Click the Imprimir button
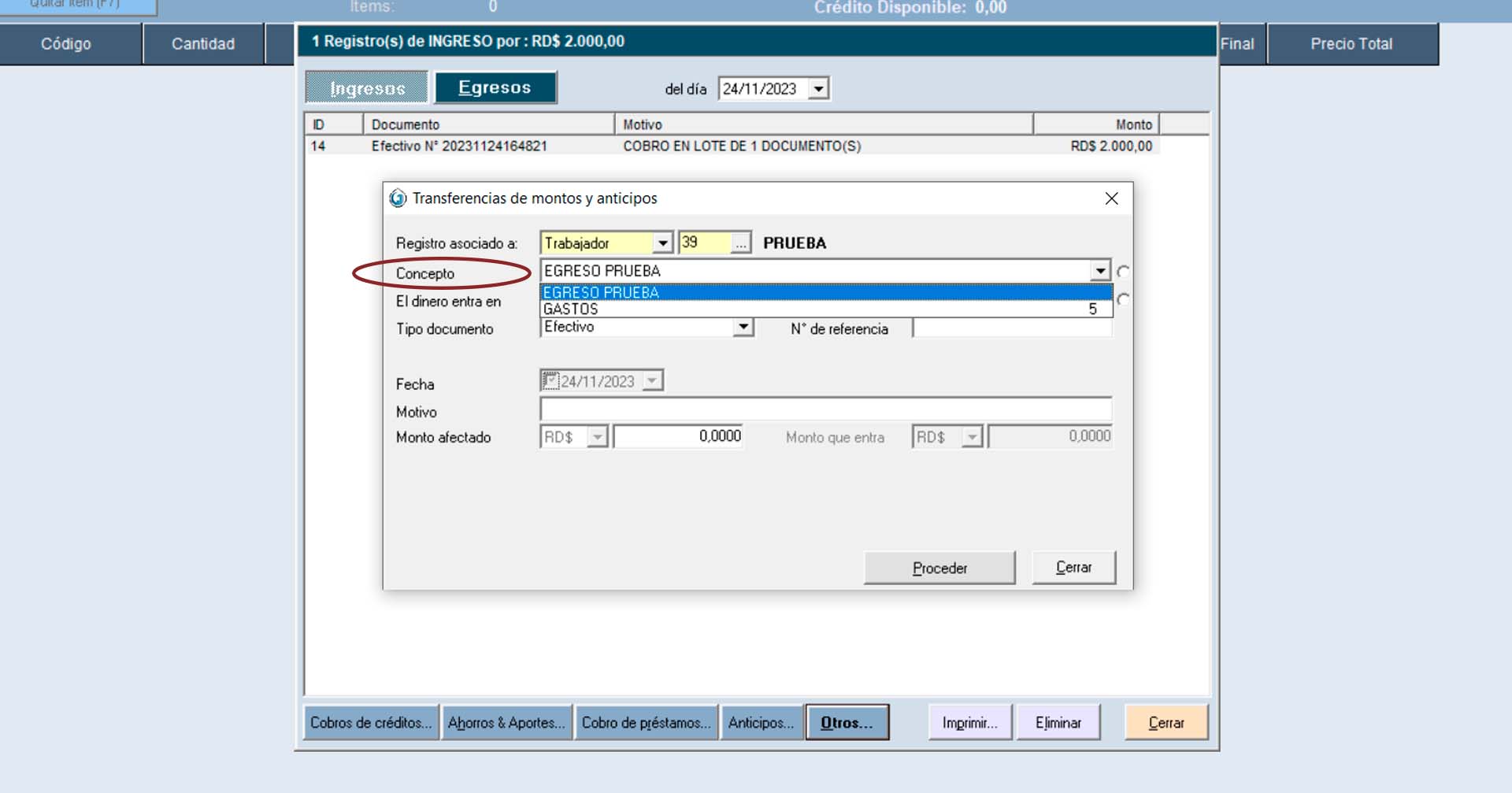Viewport: 1512px width, 793px height. pyautogui.click(x=969, y=722)
